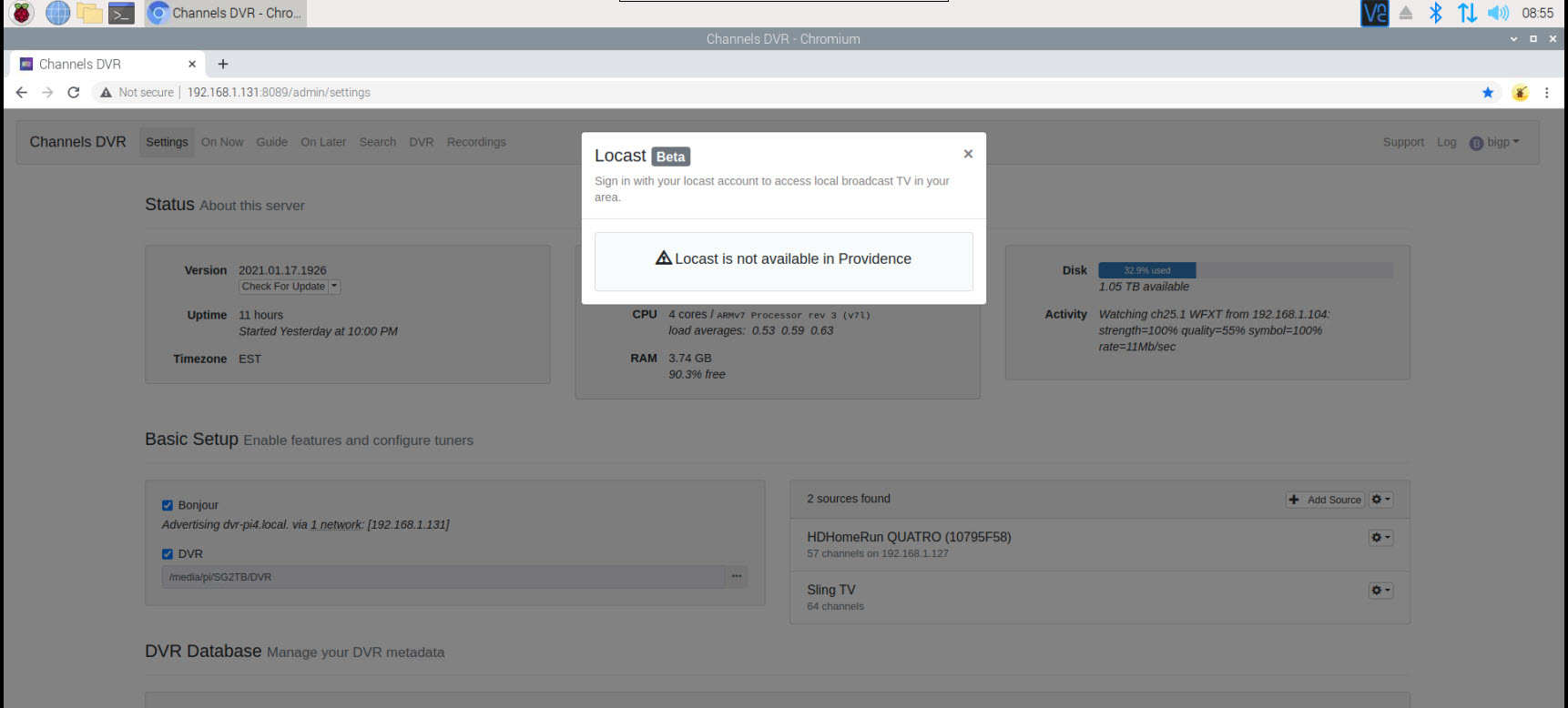Open HDHomeRun QUATRO gear dropdown
This screenshot has height=708, width=1568.
(1380, 538)
